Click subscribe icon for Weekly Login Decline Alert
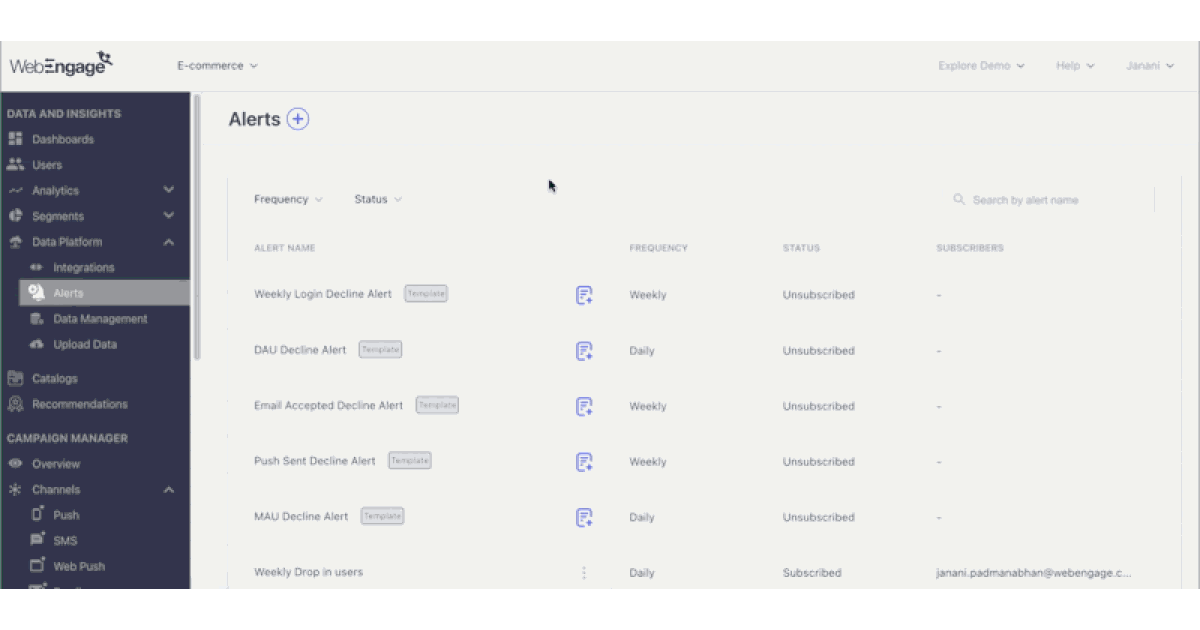1200x630 pixels. click(x=584, y=294)
